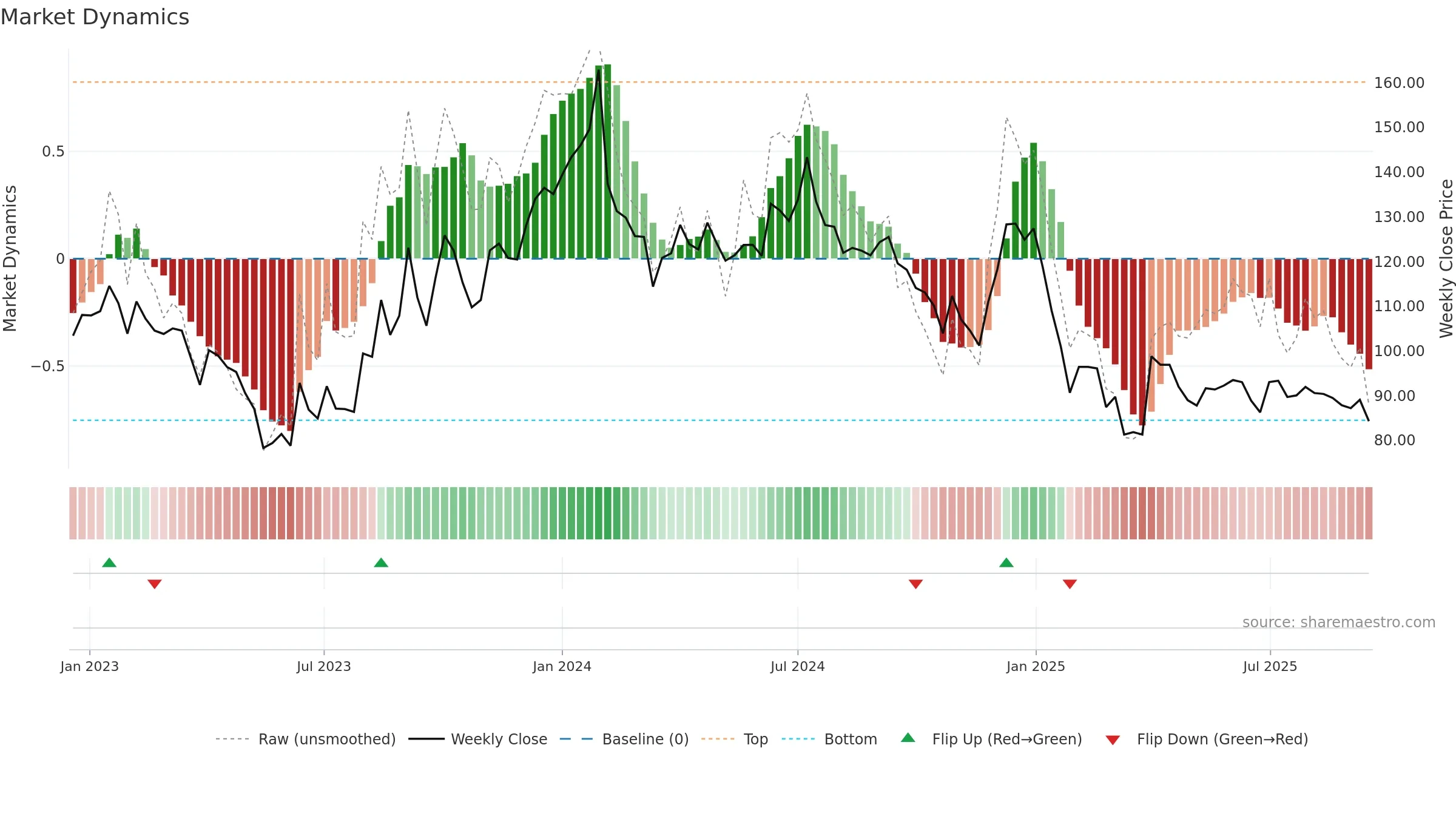The height and width of the screenshot is (819, 1456).
Task: Click the 160.00 price axis label
Action: pyautogui.click(x=1400, y=83)
